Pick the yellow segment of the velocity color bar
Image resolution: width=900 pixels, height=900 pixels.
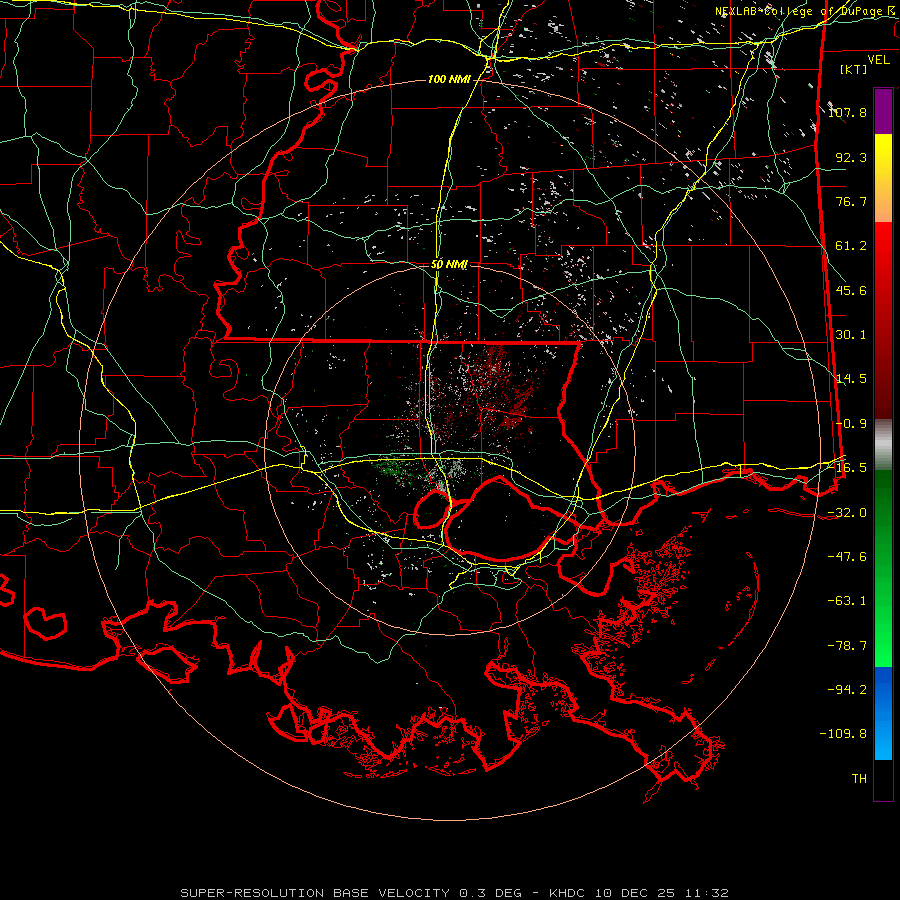tap(883, 178)
